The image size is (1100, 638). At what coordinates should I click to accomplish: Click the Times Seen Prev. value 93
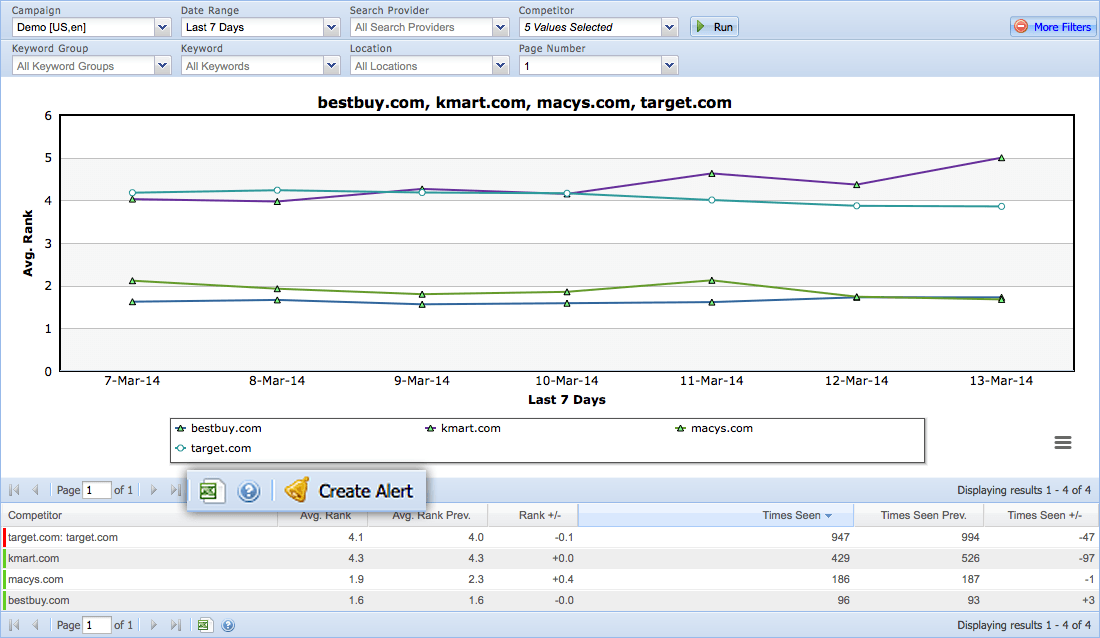[972, 600]
